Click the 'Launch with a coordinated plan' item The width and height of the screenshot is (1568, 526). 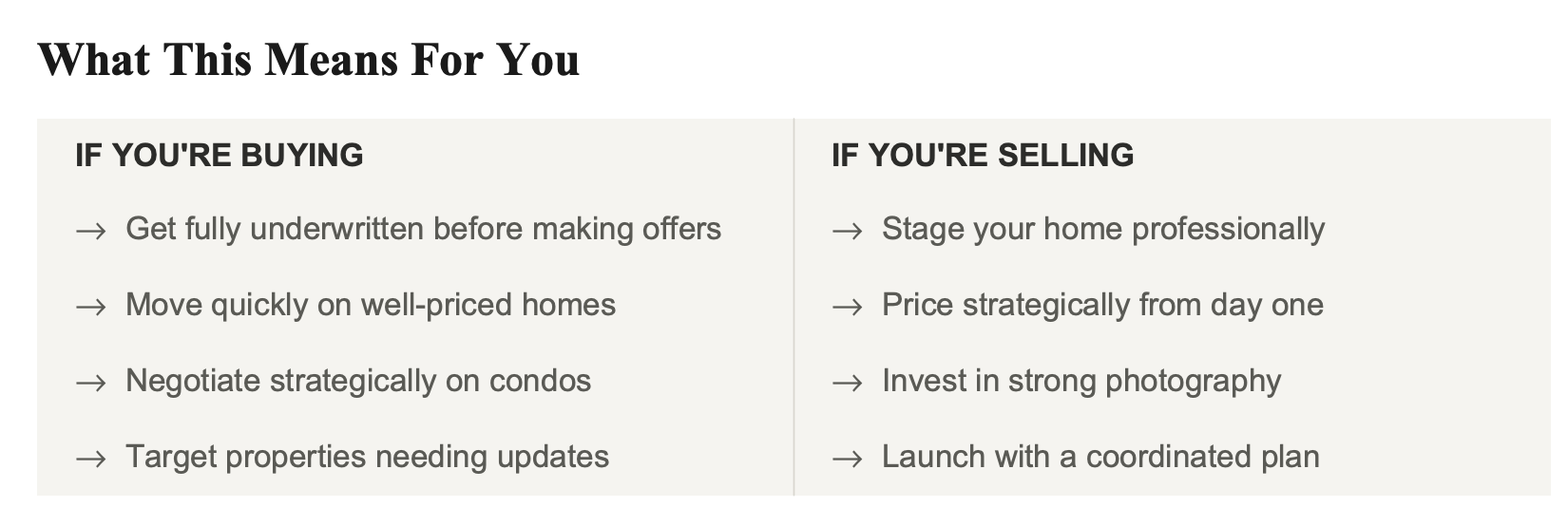(1100, 457)
